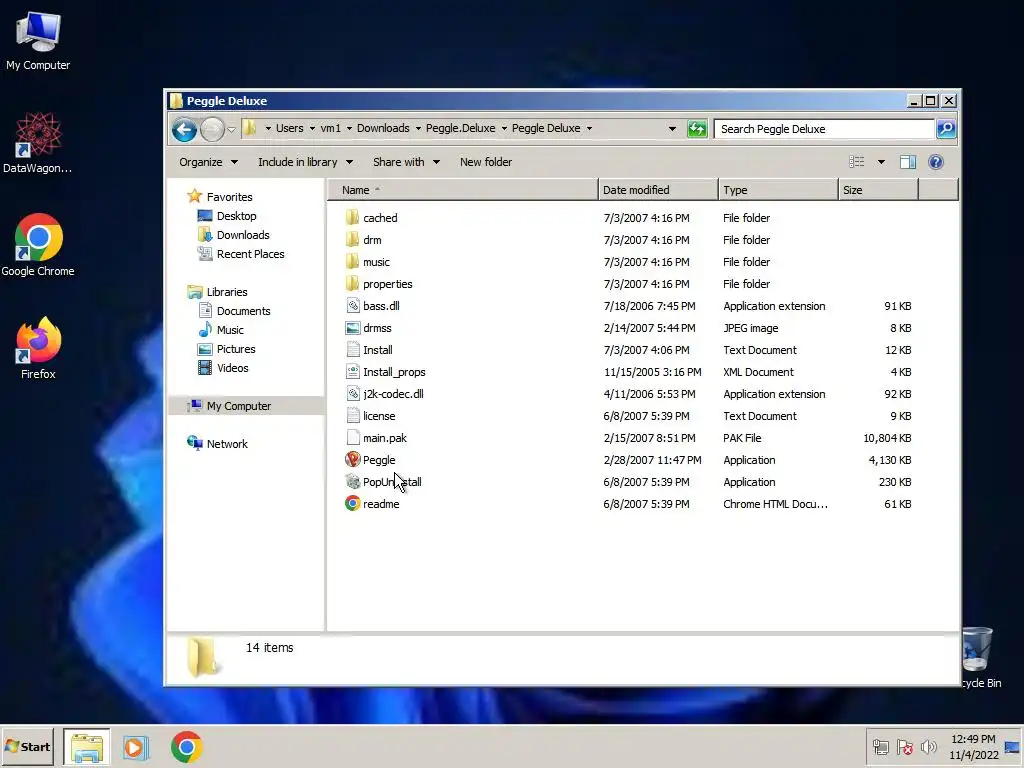Select the Install_props XML file icon
Viewport: 1024px width, 768px height.
tap(353, 372)
